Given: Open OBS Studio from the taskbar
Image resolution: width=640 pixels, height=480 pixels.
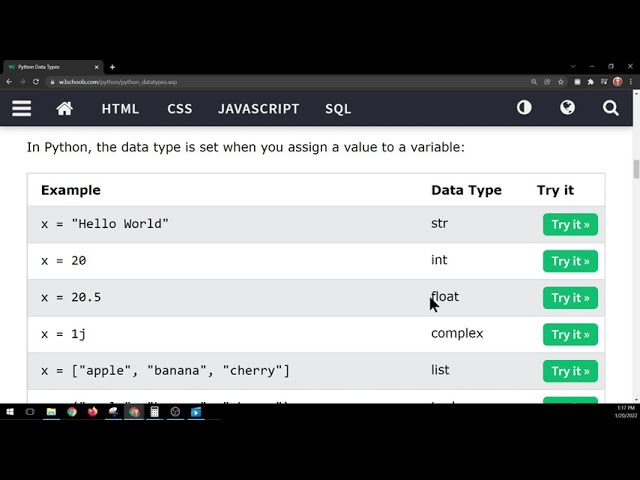Looking at the screenshot, I should coord(175,412).
